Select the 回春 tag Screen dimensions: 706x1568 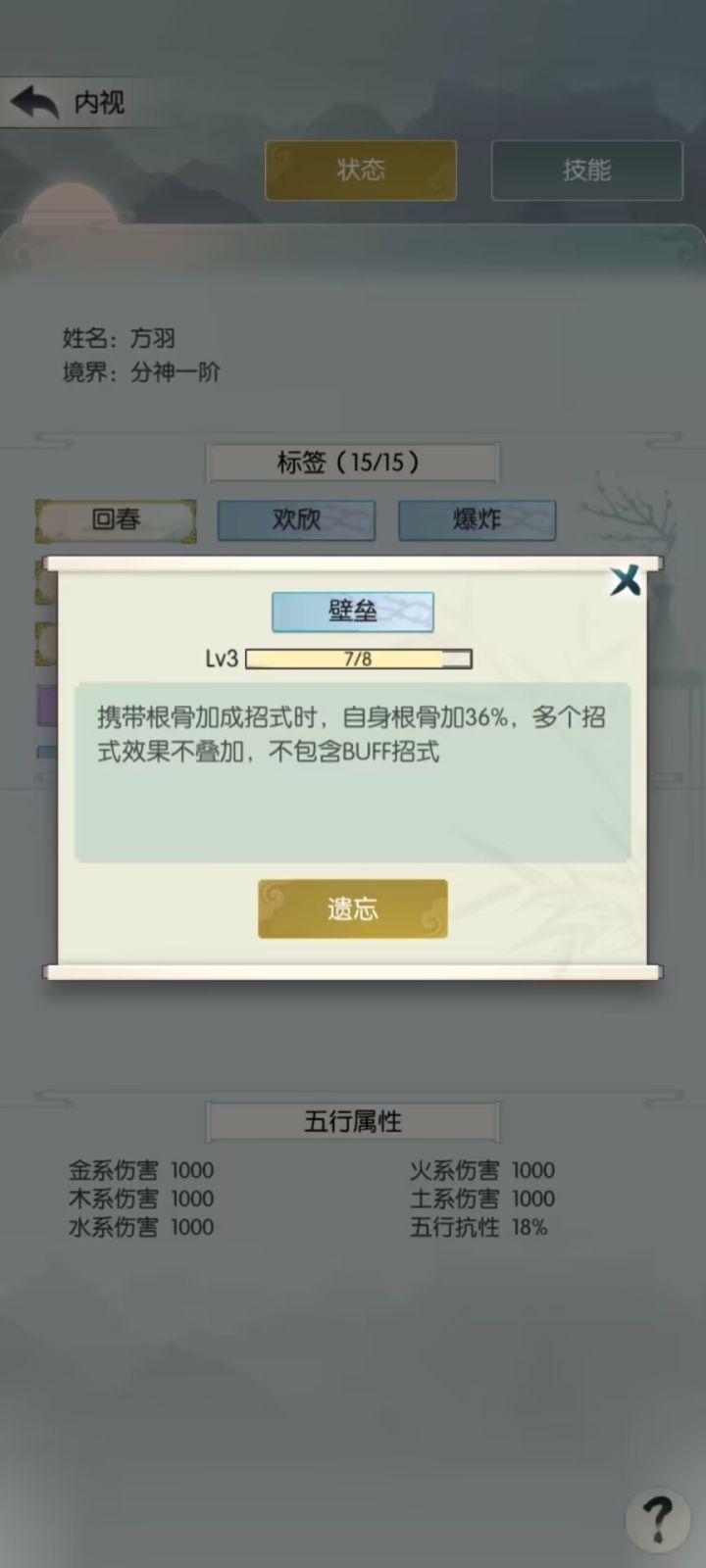pyautogui.click(x=116, y=520)
